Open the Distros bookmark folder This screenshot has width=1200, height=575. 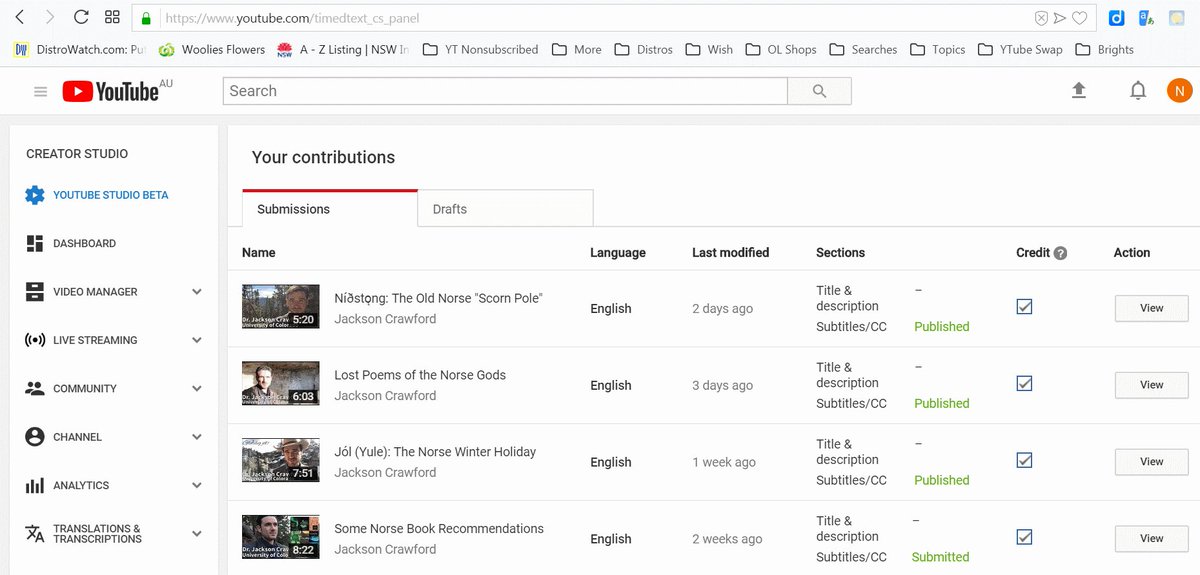(644, 49)
